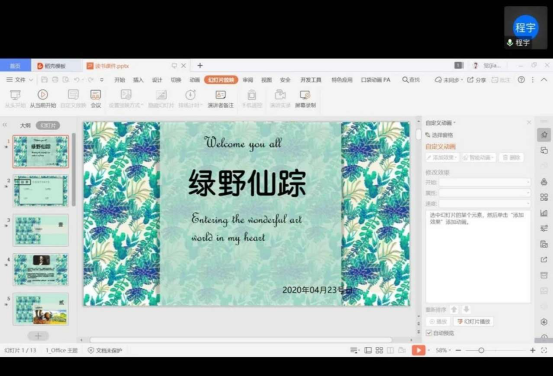Expand the 文件 menu dropdown

point(19,80)
